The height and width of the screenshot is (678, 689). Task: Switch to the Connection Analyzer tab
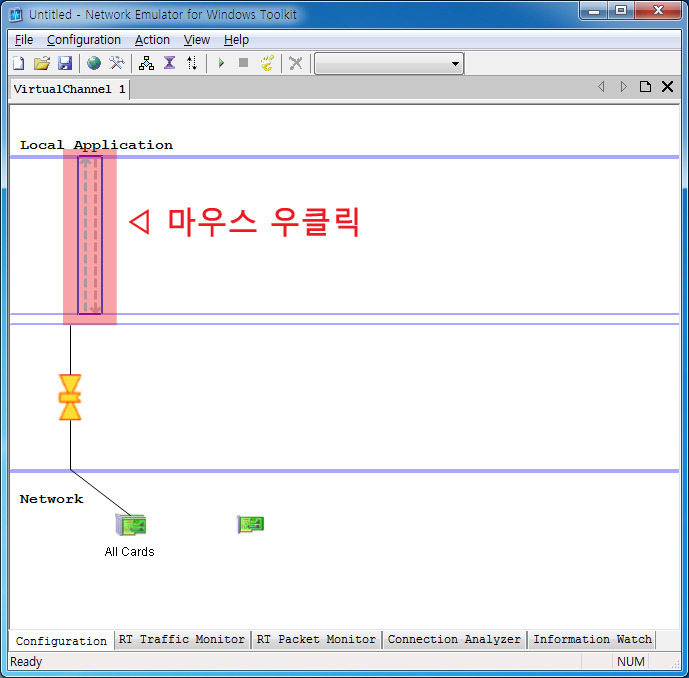point(454,639)
